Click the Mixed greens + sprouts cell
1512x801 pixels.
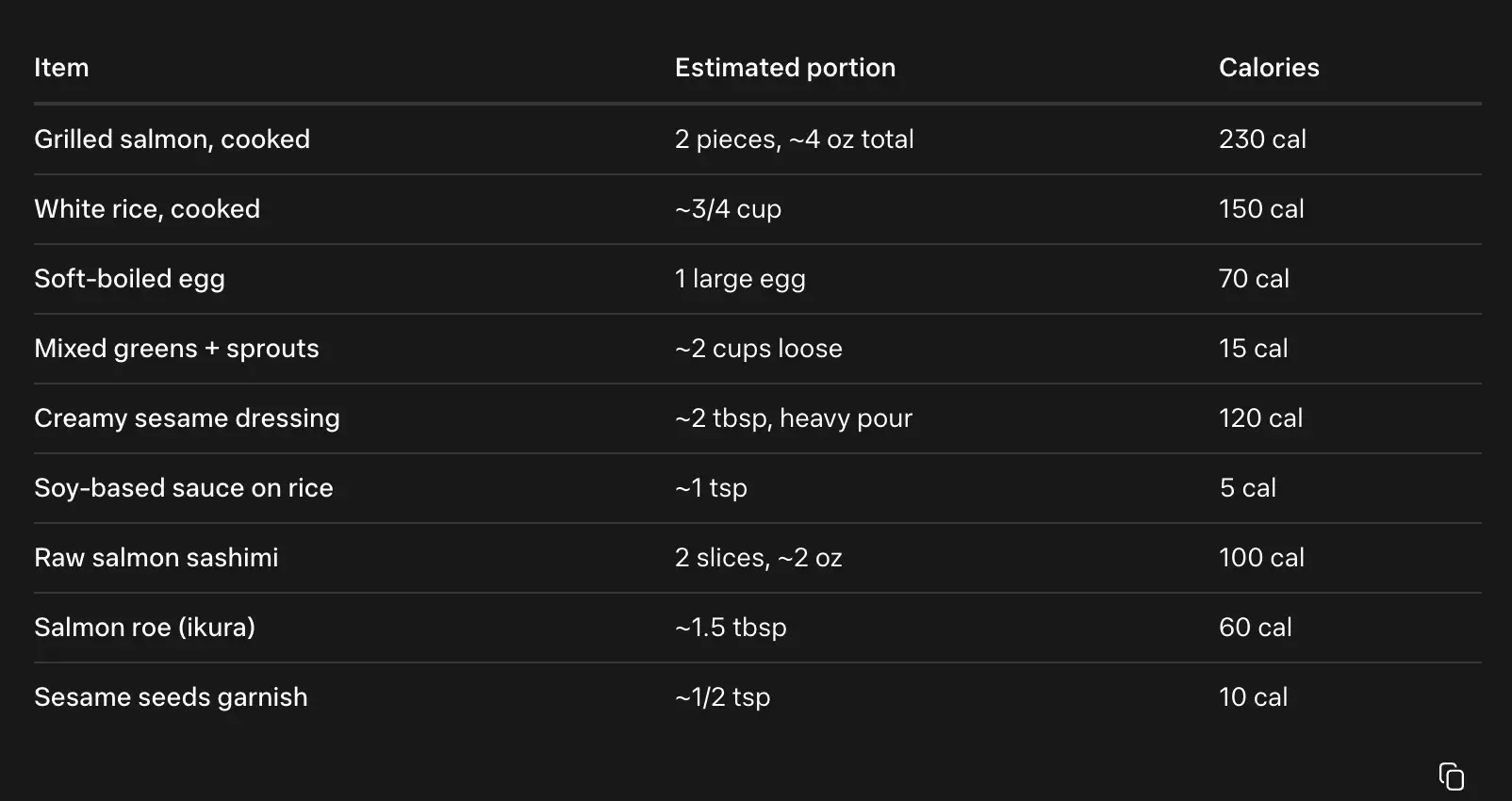tap(176, 349)
